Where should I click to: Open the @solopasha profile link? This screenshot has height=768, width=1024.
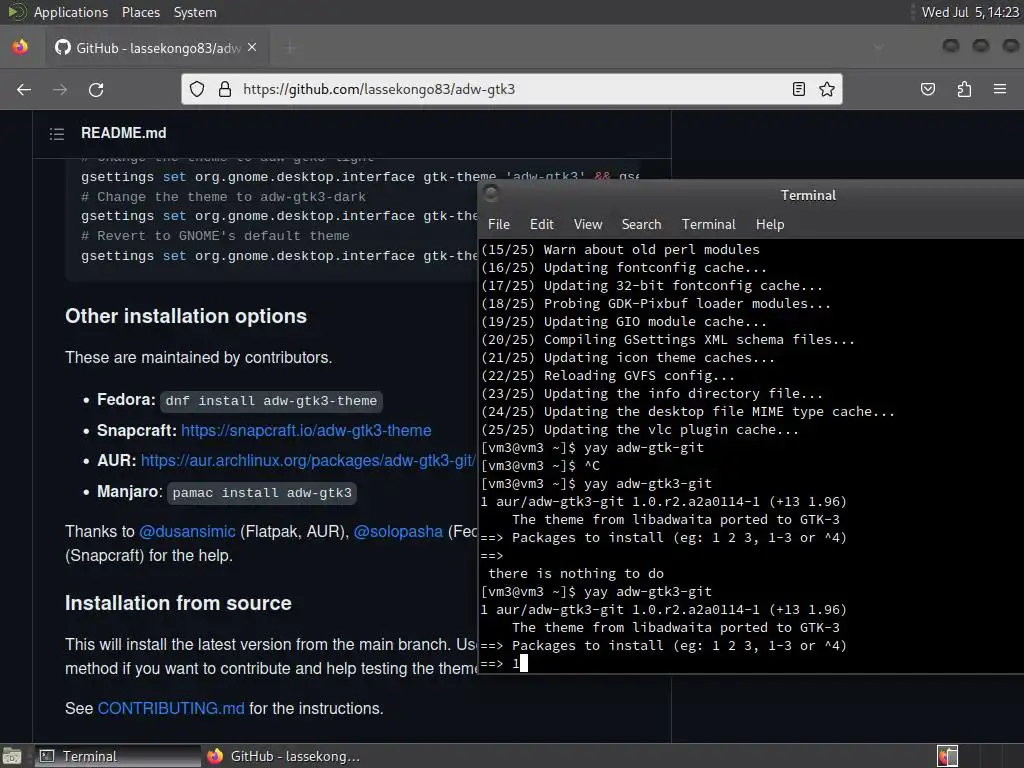398,532
